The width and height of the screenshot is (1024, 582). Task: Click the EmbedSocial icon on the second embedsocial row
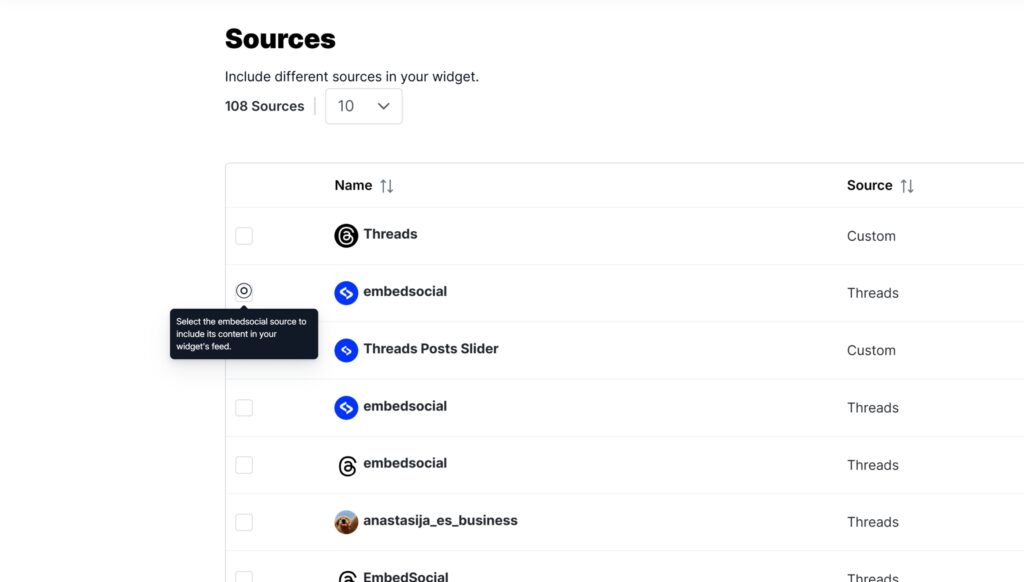[x=345, y=407]
